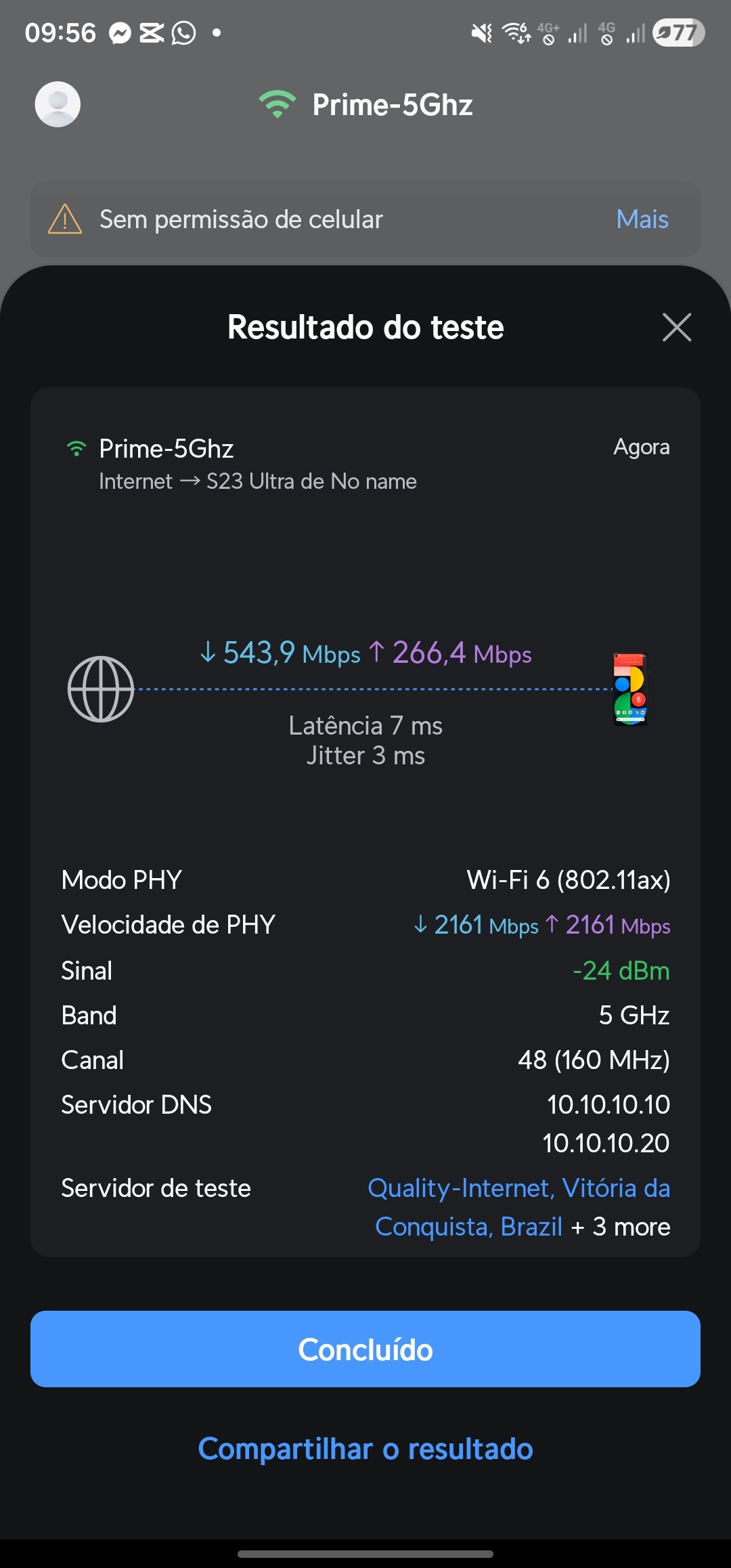Tap the download speed 543,9 Mbps
731x1568 pixels.
[281, 653]
